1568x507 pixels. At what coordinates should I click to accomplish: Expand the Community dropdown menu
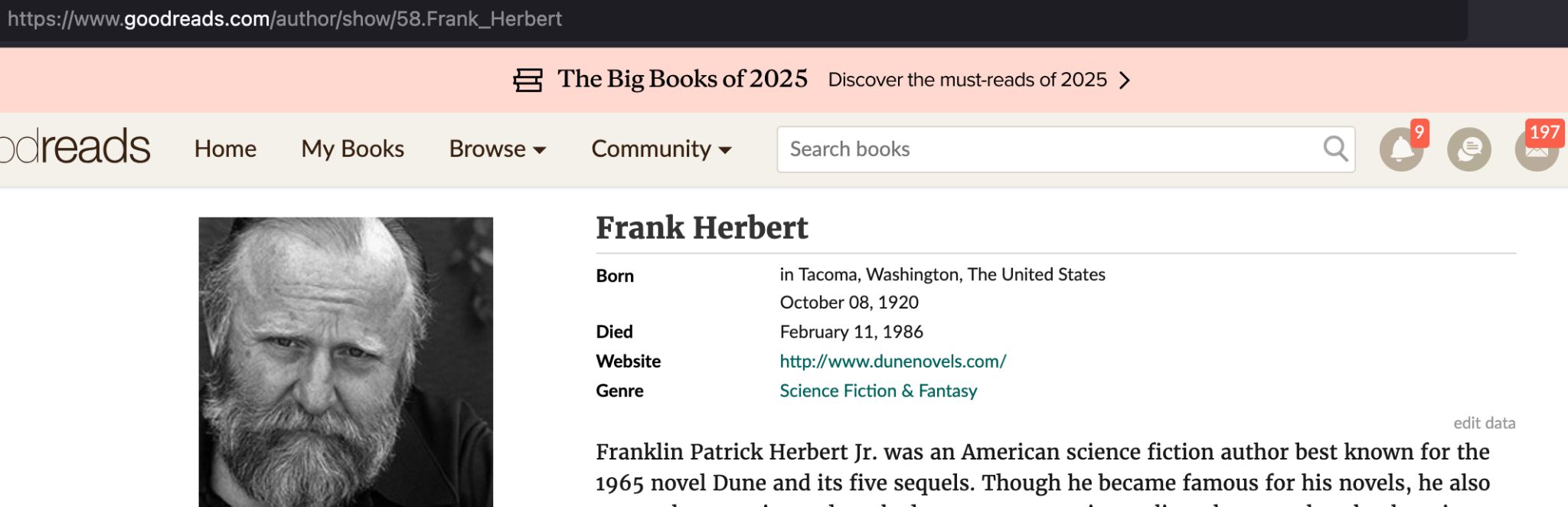[661, 149]
